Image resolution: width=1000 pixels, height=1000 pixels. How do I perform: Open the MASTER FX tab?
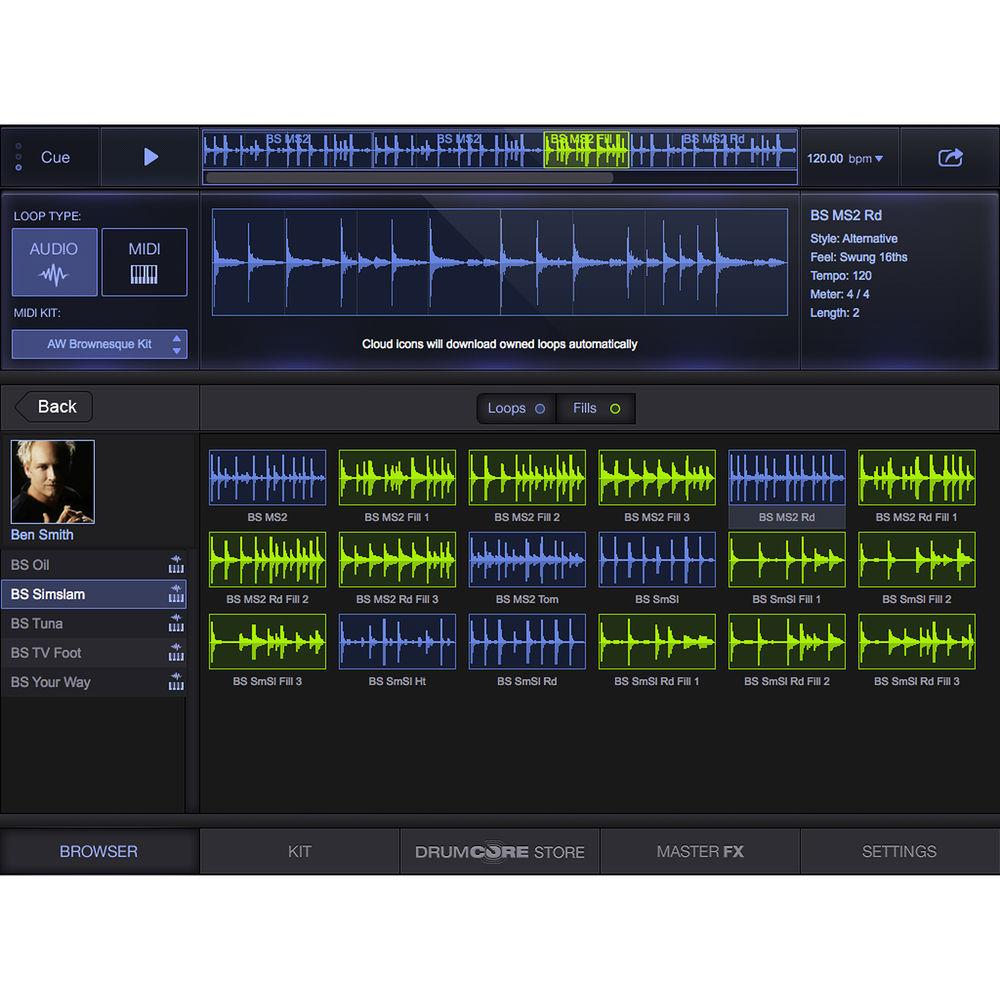(700, 851)
